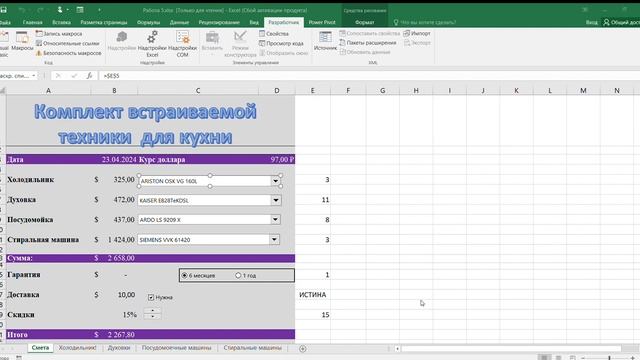The image size is (640, 360).
Task: Increase discount with spinner up arrow
Action: pos(152,311)
